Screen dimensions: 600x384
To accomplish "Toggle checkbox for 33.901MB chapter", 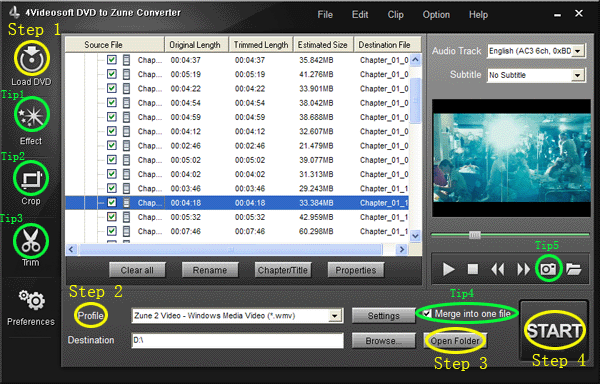I will click(112, 88).
